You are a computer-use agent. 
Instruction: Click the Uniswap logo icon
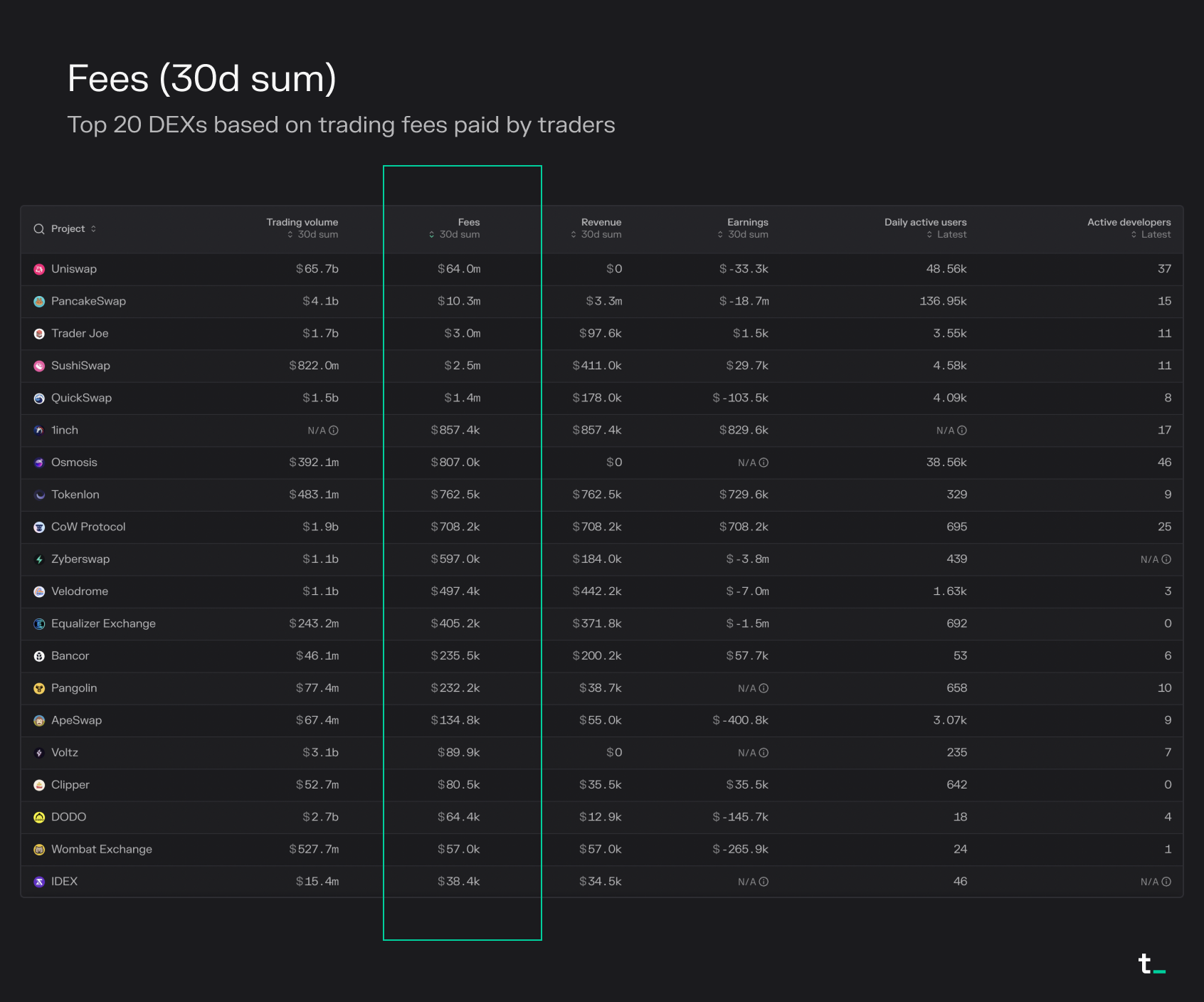(x=39, y=269)
